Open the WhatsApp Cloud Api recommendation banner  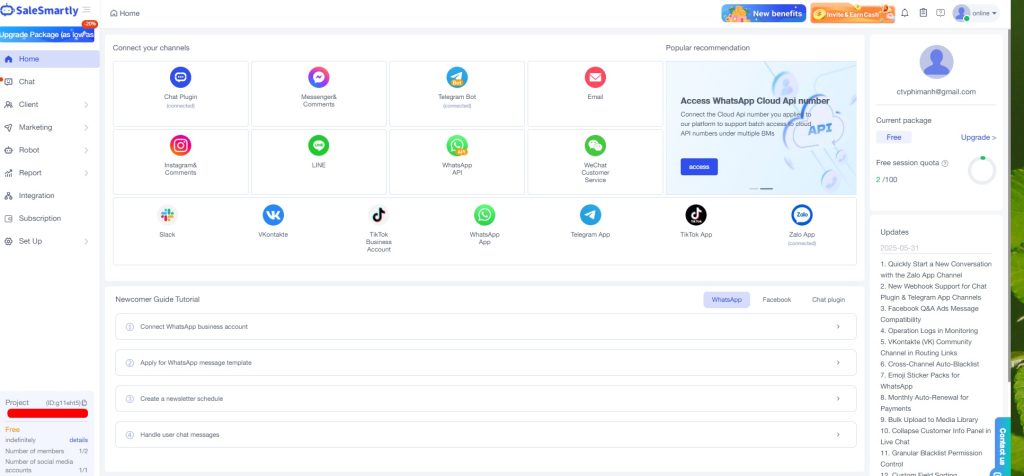click(x=761, y=128)
